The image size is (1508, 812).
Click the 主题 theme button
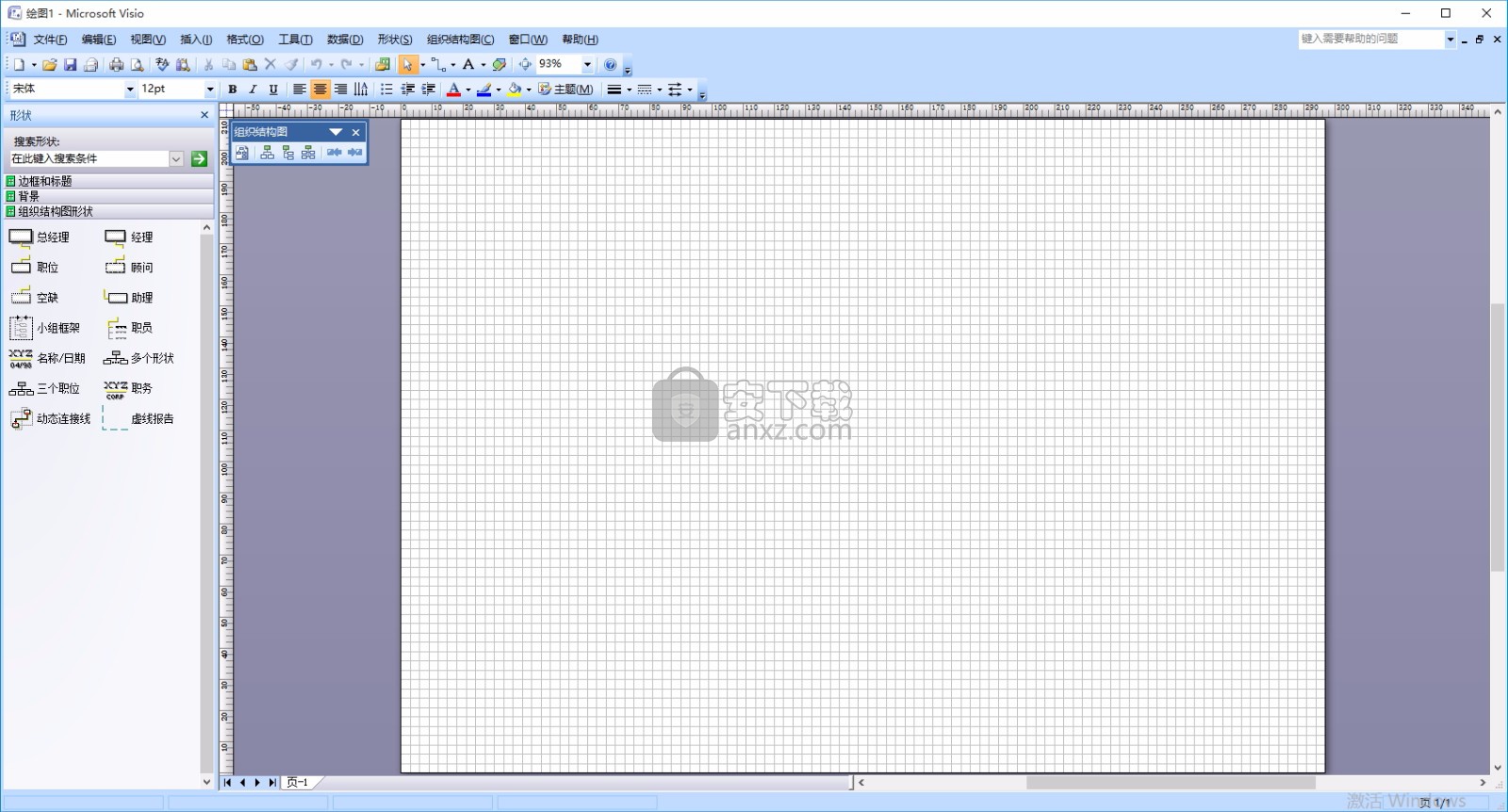(x=565, y=89)
